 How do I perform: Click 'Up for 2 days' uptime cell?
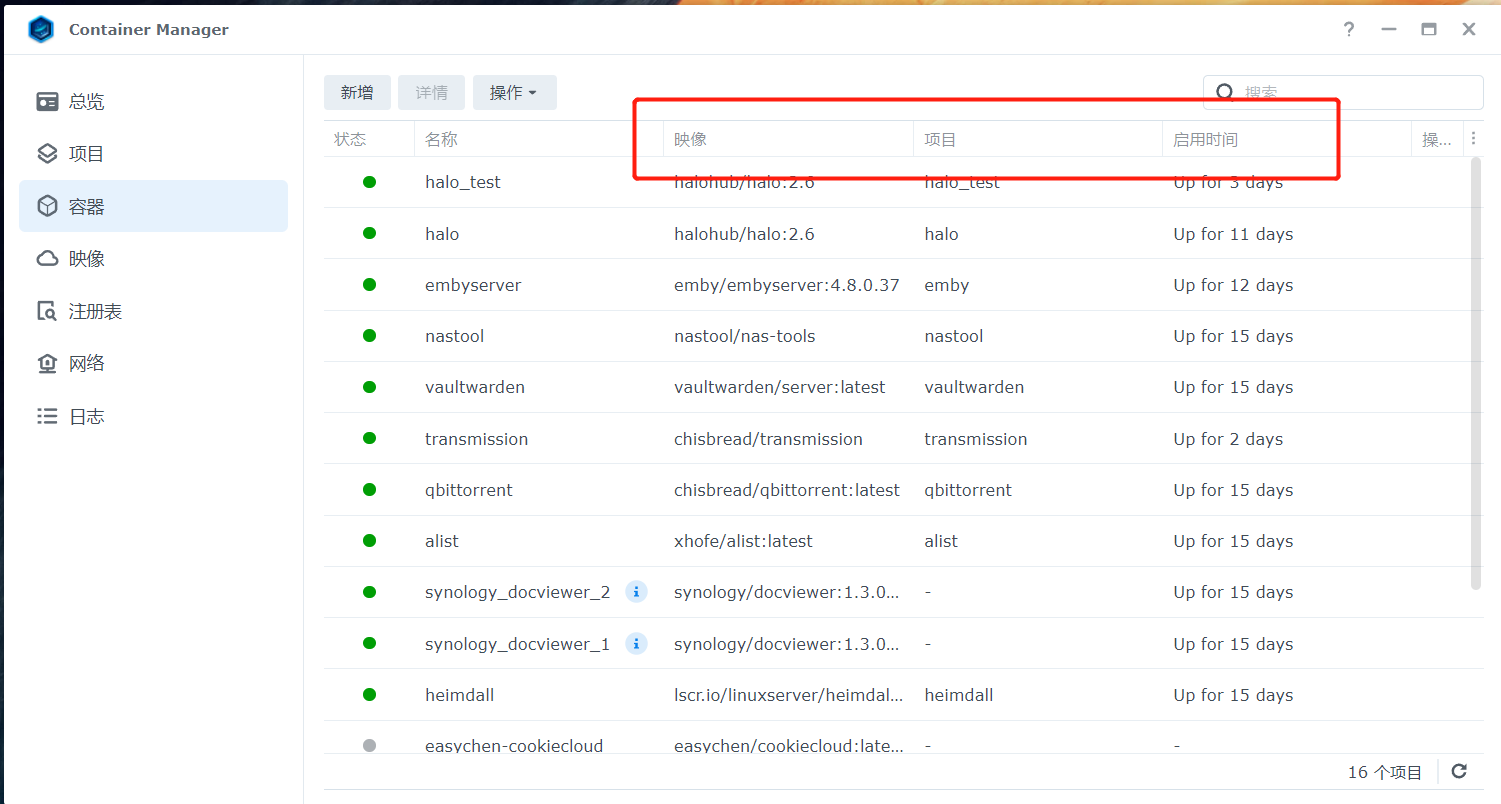(x=1228, y=439)
